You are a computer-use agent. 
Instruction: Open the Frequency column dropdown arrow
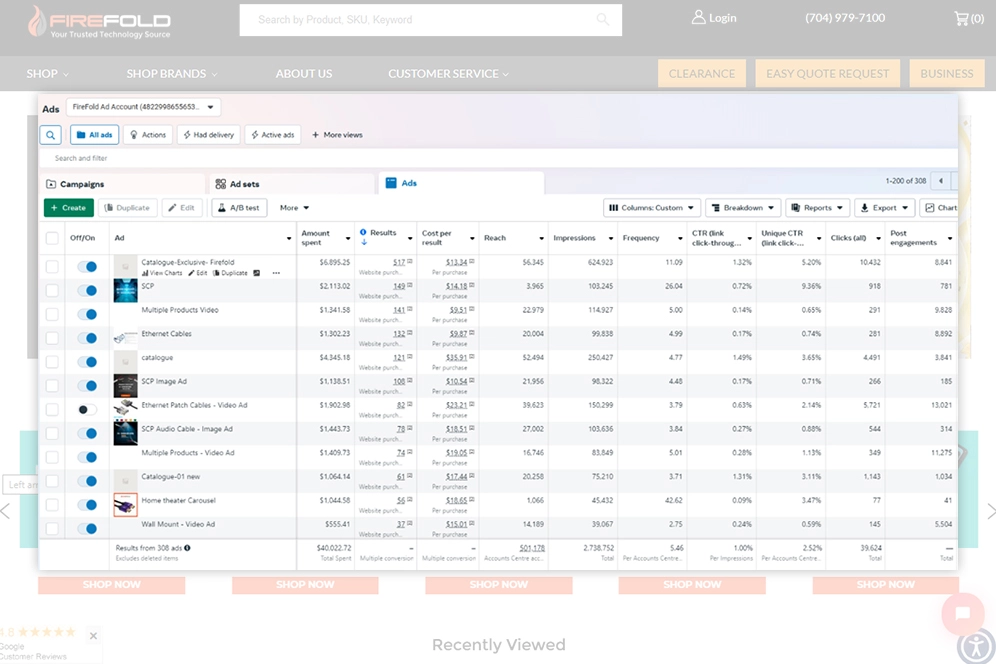680,238
